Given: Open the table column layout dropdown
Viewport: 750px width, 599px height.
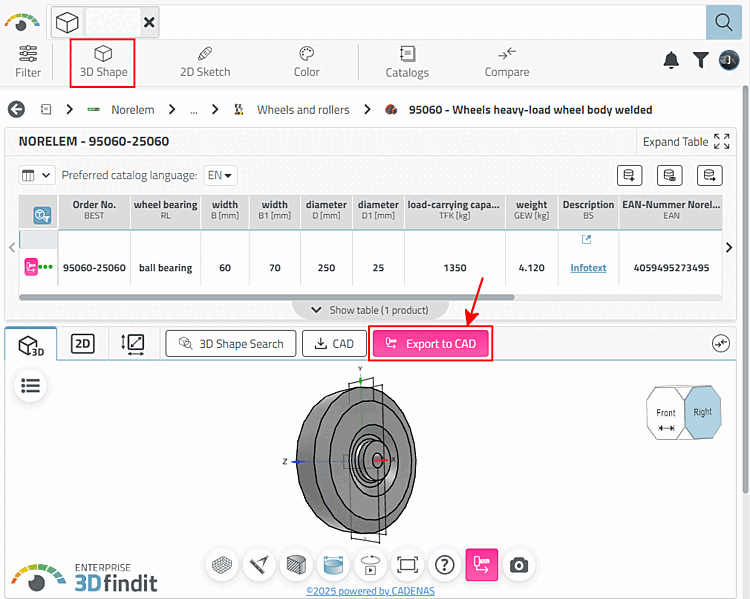Looking at the screenshot, I should (x=37, y=175).
